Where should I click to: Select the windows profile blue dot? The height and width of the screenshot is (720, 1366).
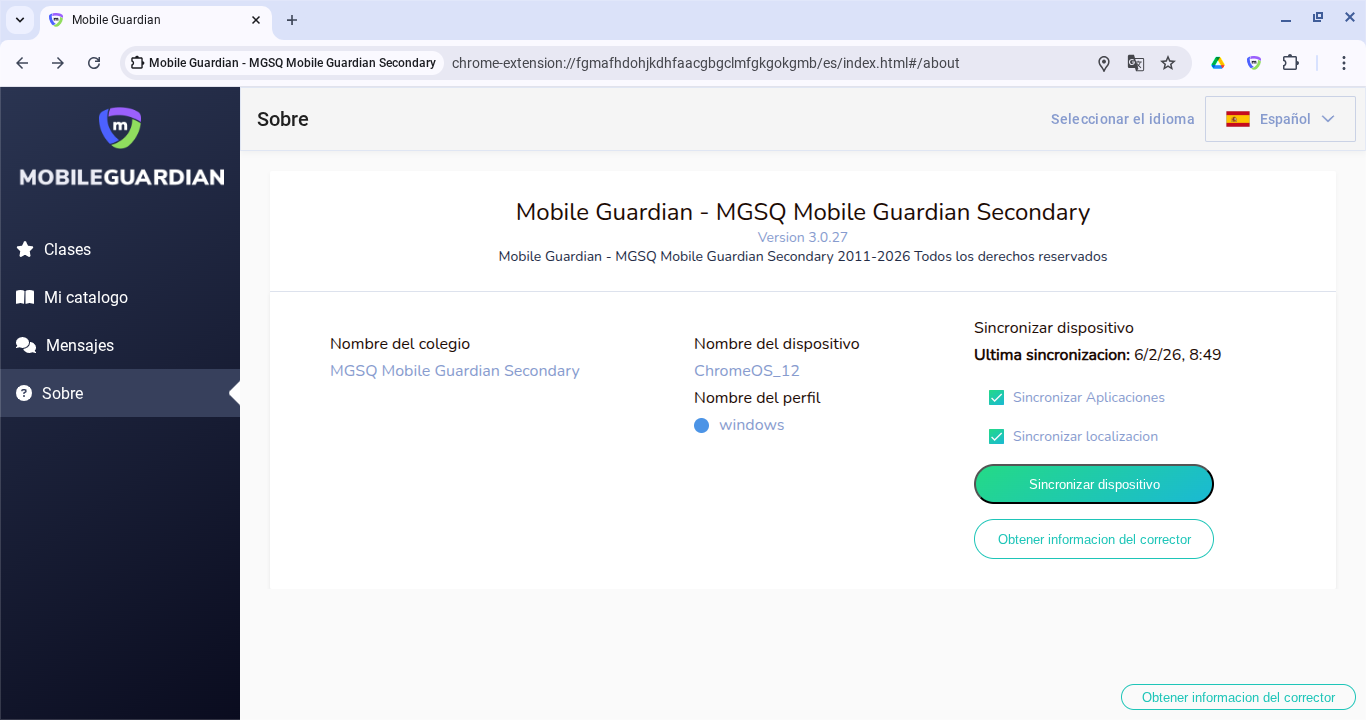(x=701, y=426)
